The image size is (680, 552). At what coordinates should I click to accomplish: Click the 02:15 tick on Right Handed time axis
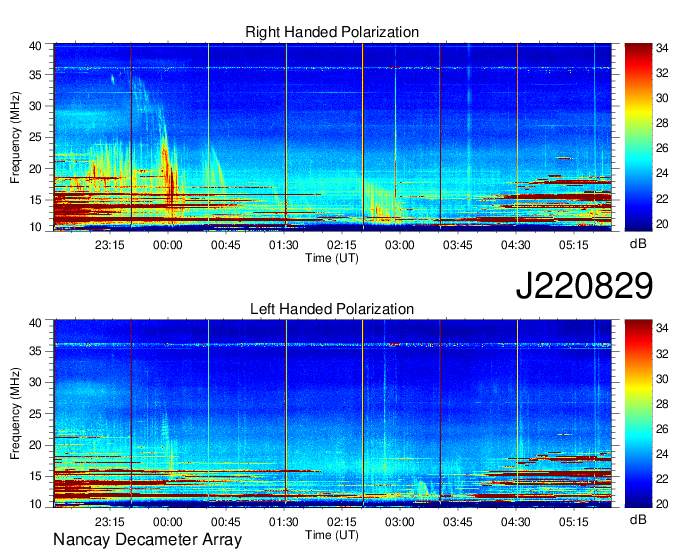(x=342, y=245)
